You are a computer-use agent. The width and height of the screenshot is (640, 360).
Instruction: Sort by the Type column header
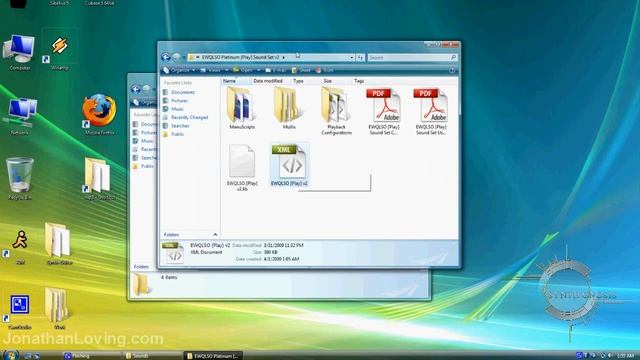tap(306, 81)
